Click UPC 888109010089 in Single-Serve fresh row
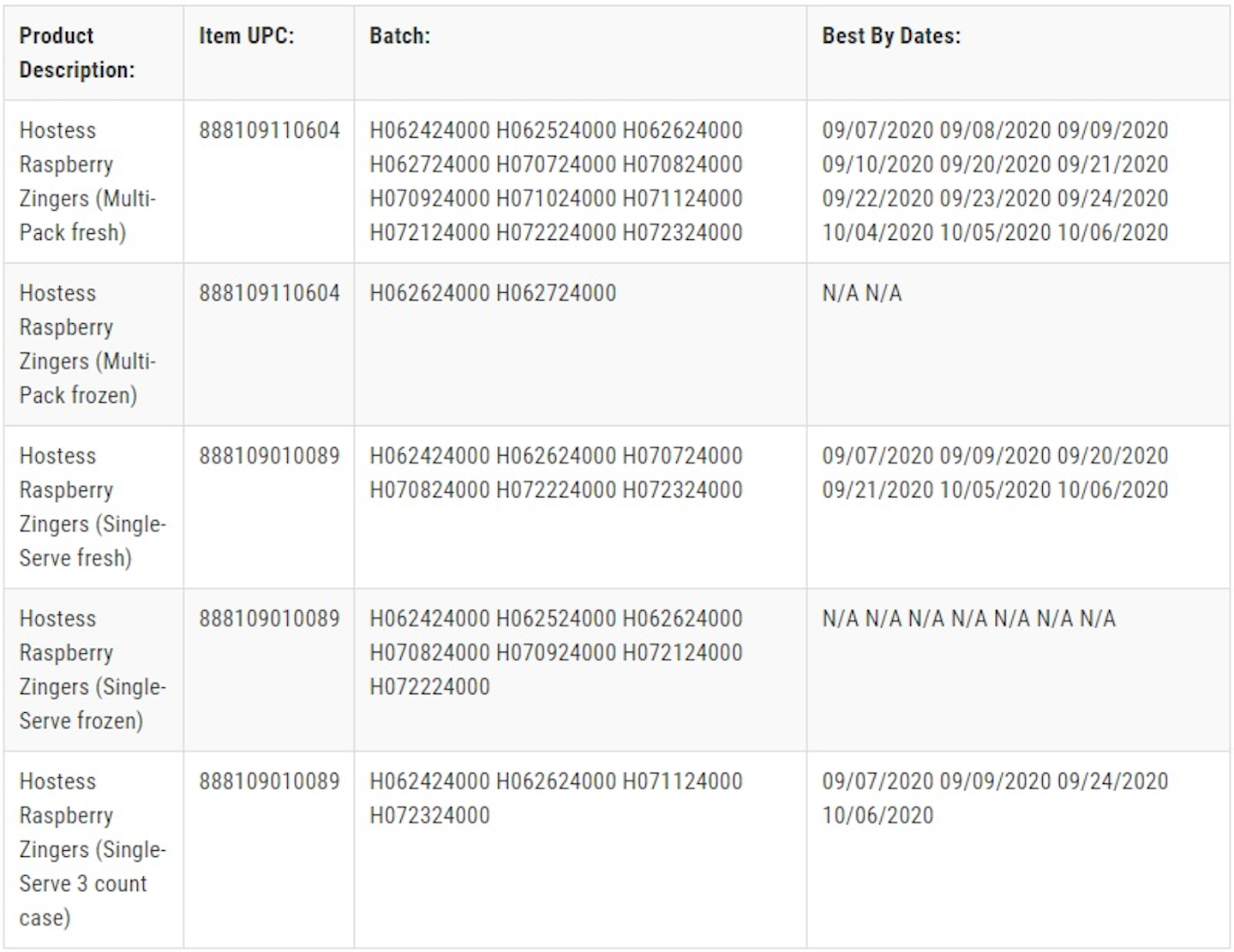Viewport: 1234px width, 952px height. click(269, 456)
